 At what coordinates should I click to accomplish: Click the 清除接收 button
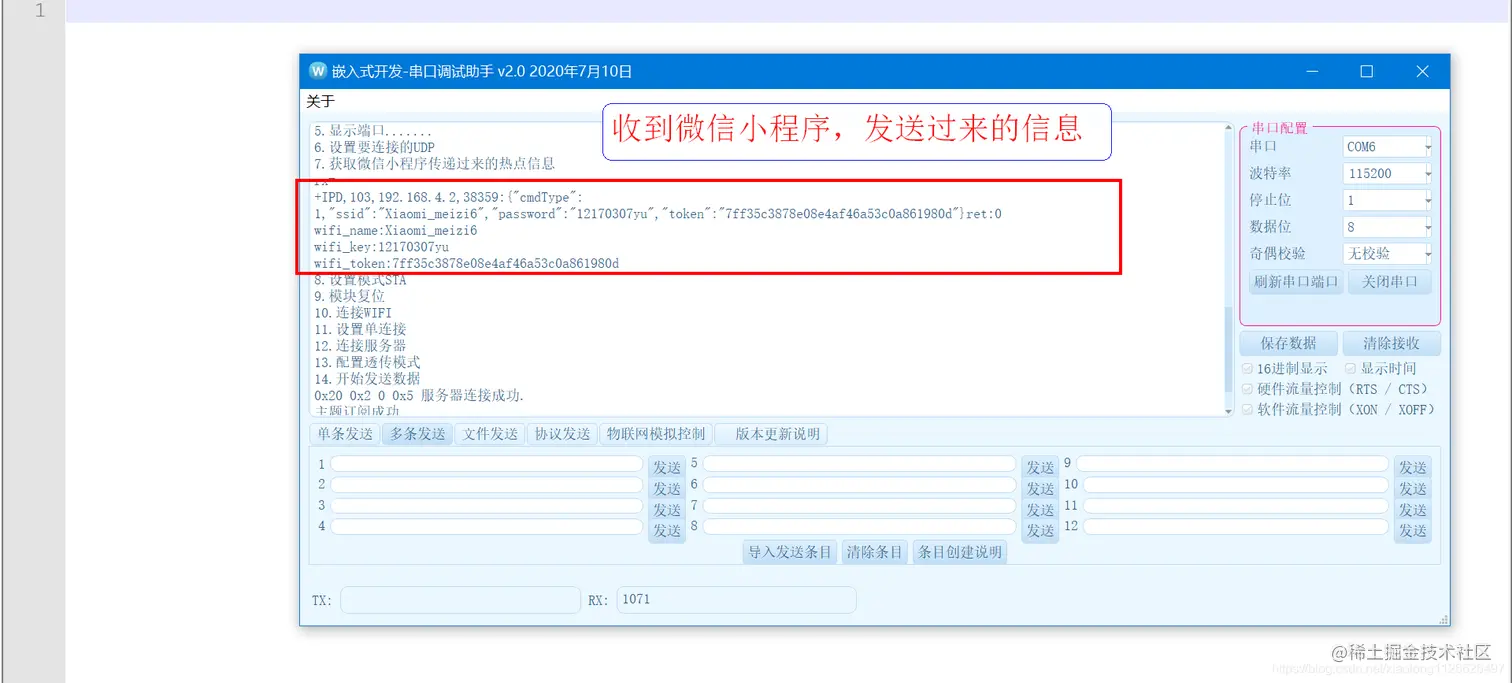tap(1391, 343)
